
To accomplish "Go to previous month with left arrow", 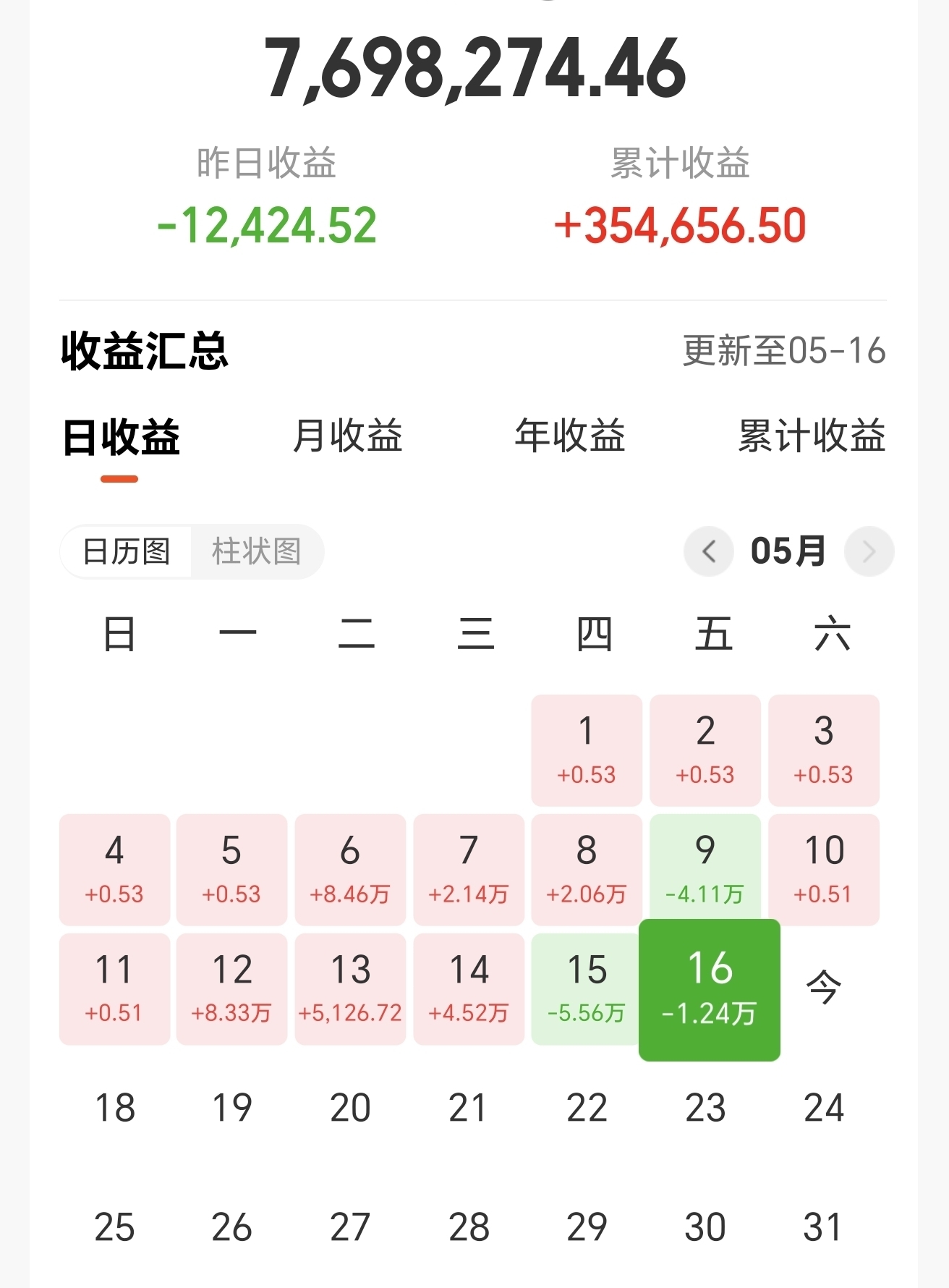I will click(709, 551).
